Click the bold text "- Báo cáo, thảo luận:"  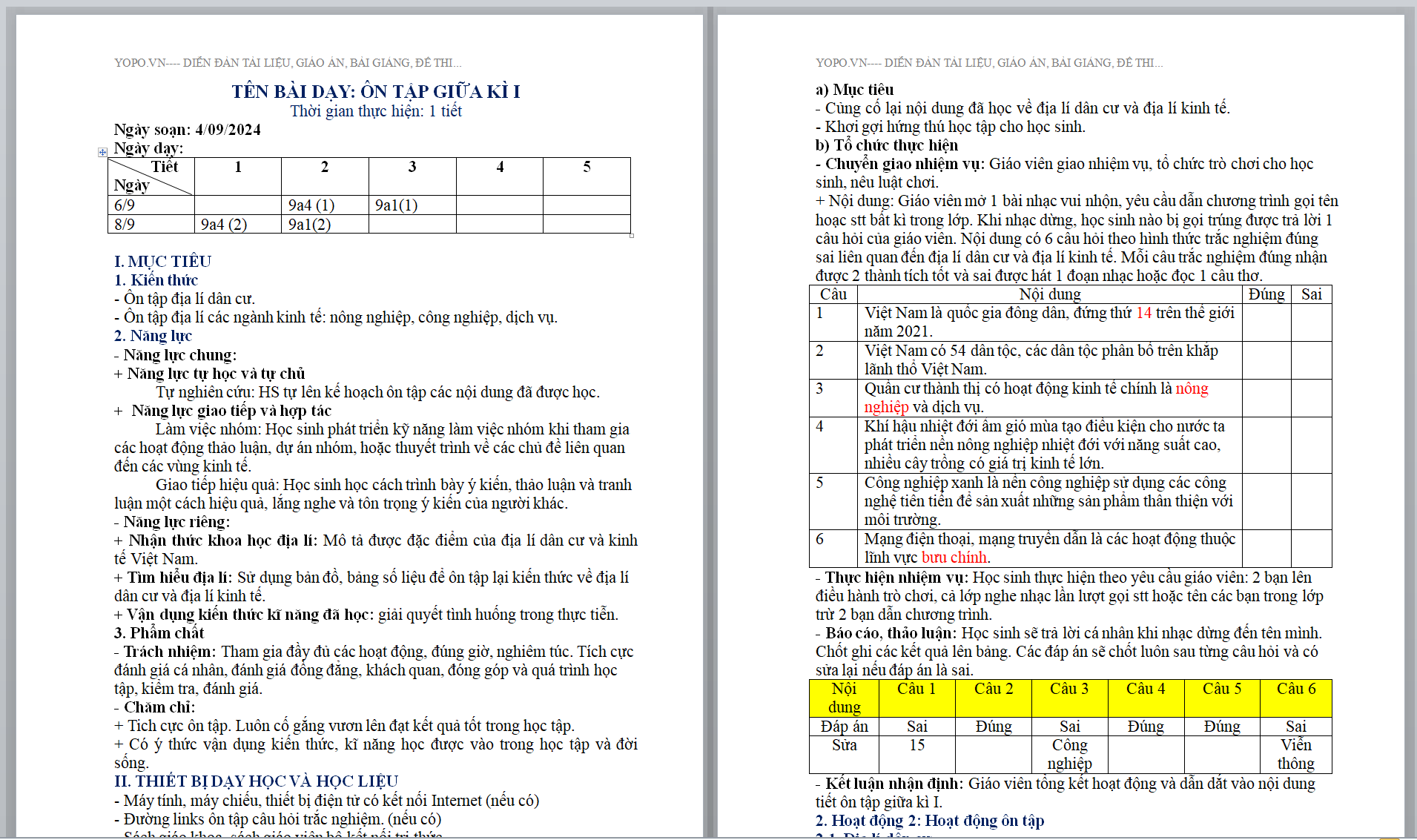(x=886, y=633)
